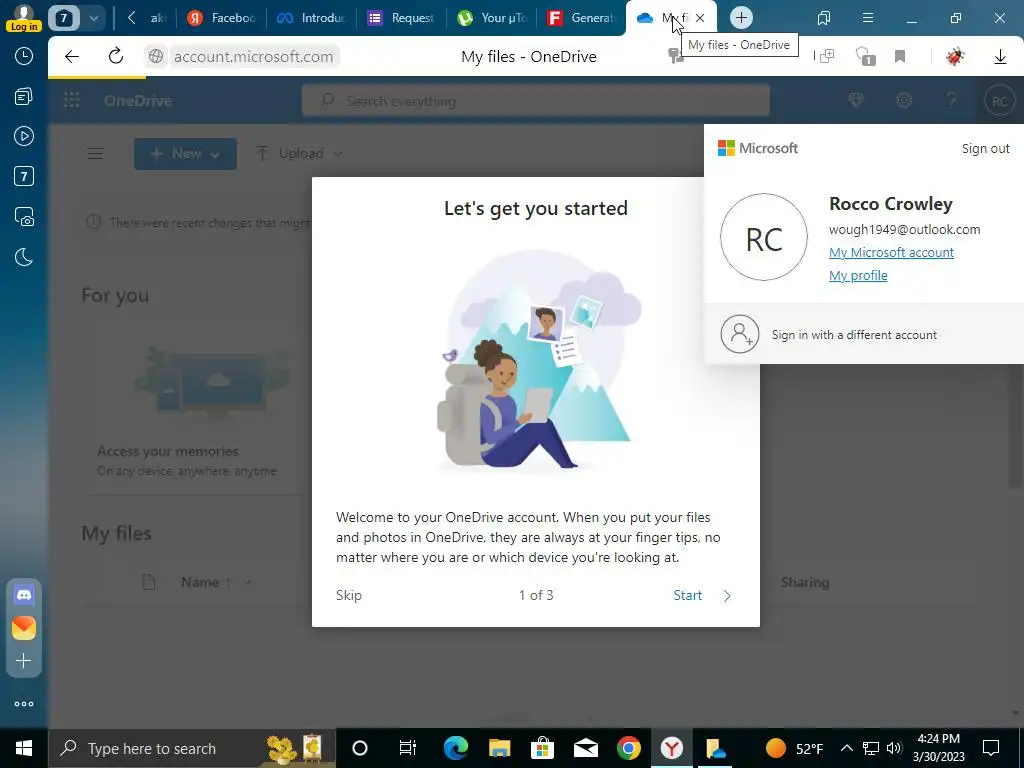The height and width of the screenshot is (768, 1024).
Task: Open the OneDrive help question mark
Action: (952, 100)
